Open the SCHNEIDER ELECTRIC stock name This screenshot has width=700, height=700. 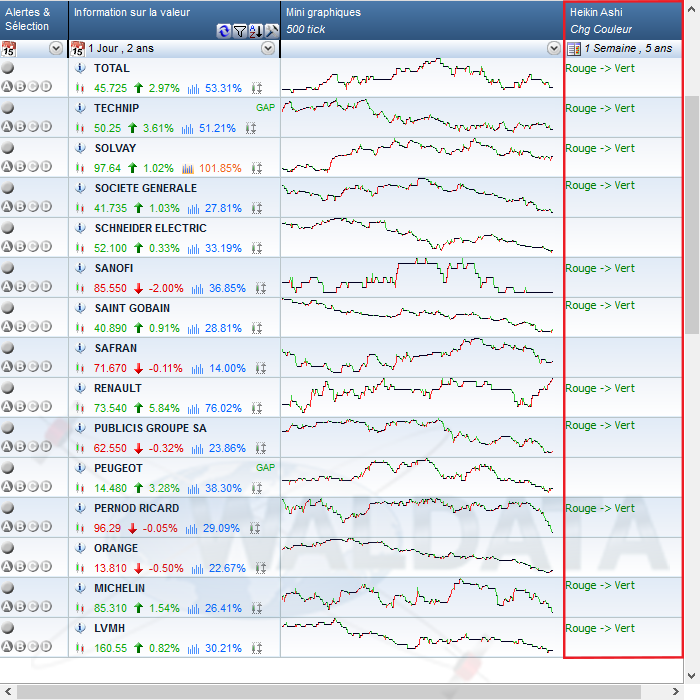[150, 228]
